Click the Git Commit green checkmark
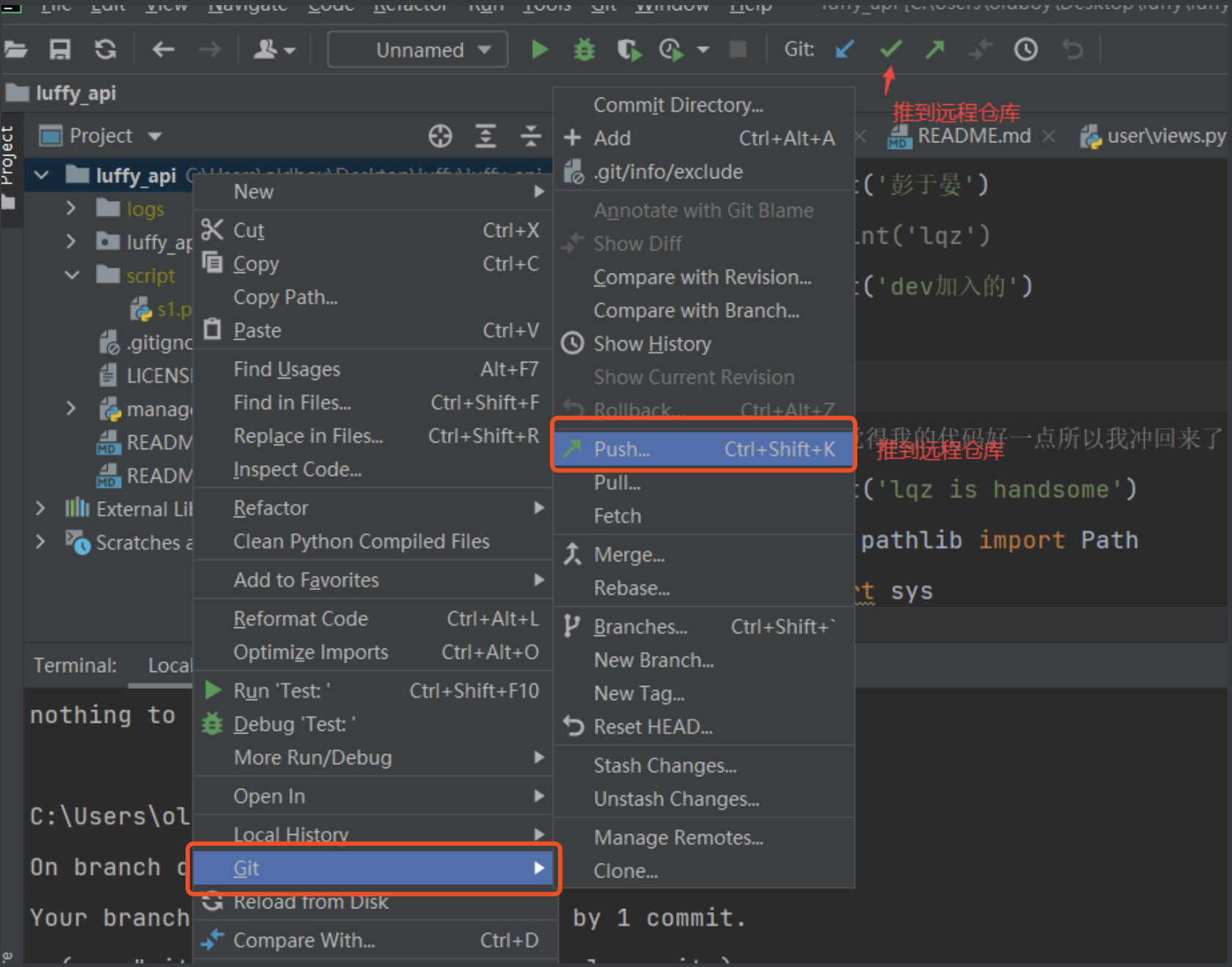1232x967 pixels. (x=890, y=49)
